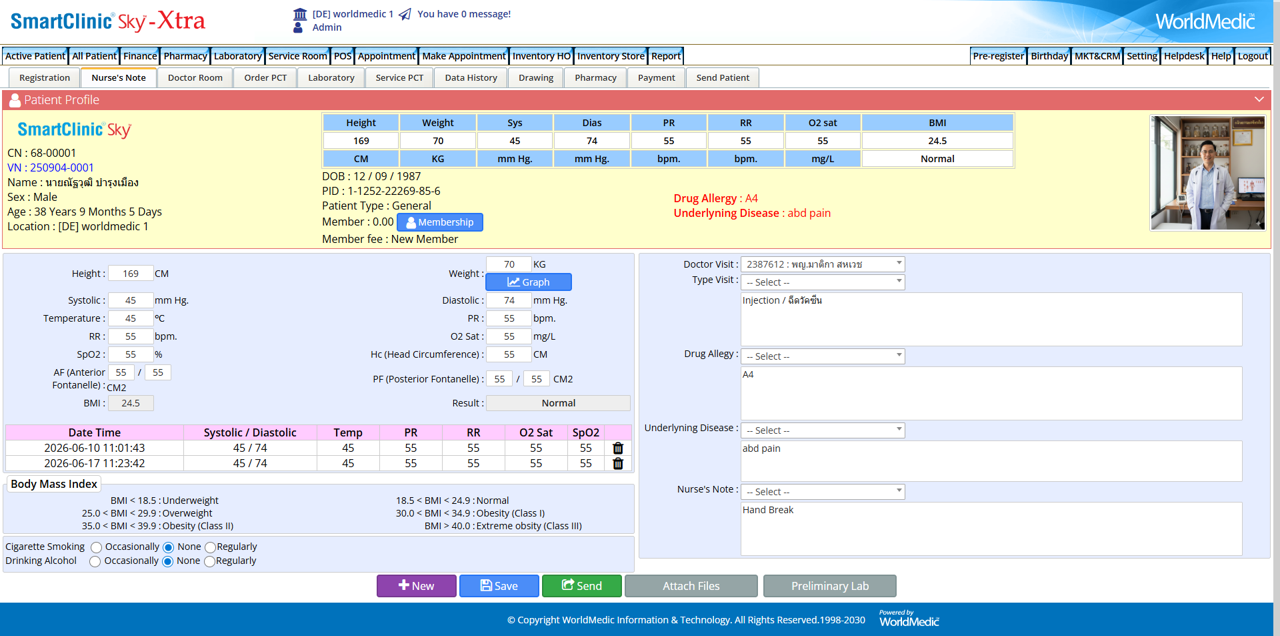1280x636 pixels.
Task: Open the Service PCT tab
Action: pos(399,77)
